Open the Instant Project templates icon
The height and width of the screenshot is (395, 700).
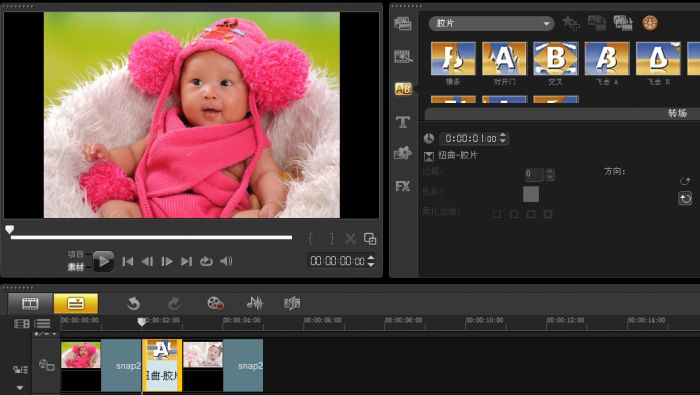(x=403, y=57)
